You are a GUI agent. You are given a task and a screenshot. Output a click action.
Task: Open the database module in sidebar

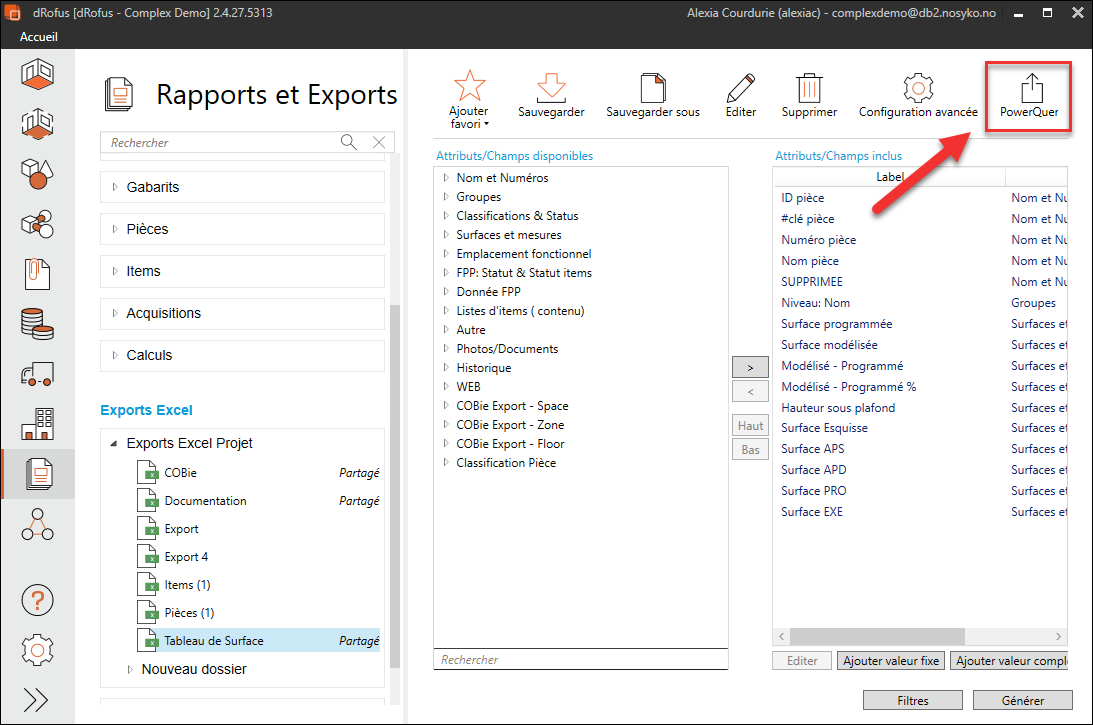(37, 323)
